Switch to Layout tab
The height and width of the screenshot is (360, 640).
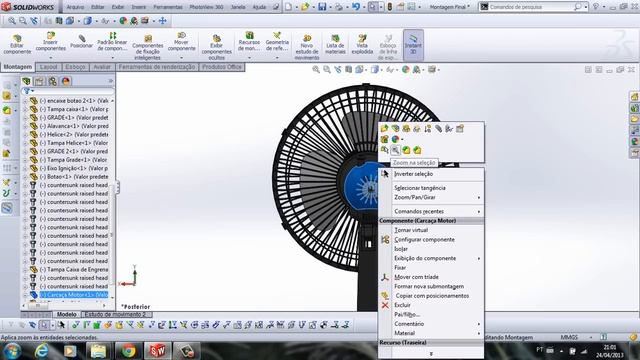point(49,67)
